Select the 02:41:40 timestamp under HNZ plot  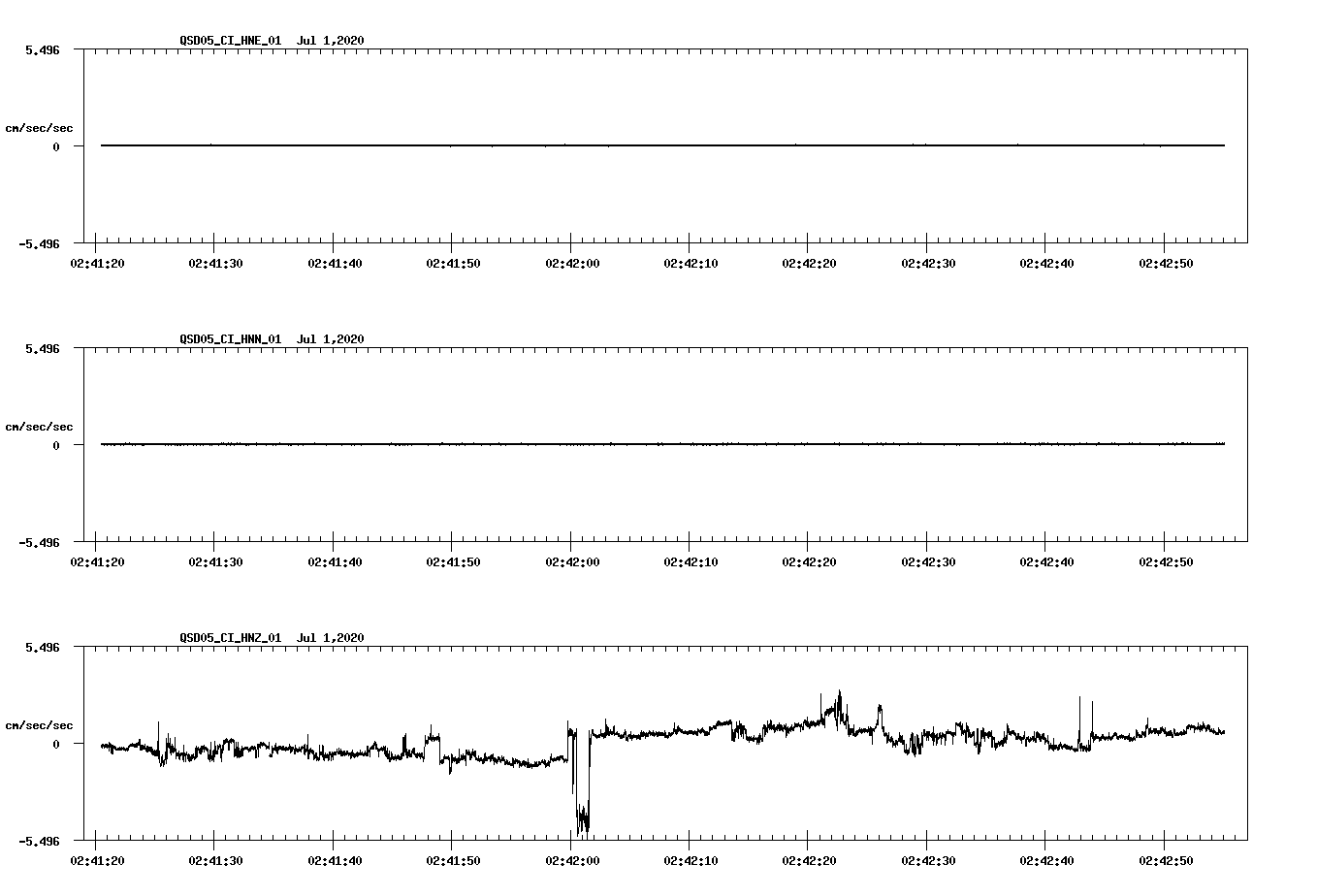coord(335,860)
